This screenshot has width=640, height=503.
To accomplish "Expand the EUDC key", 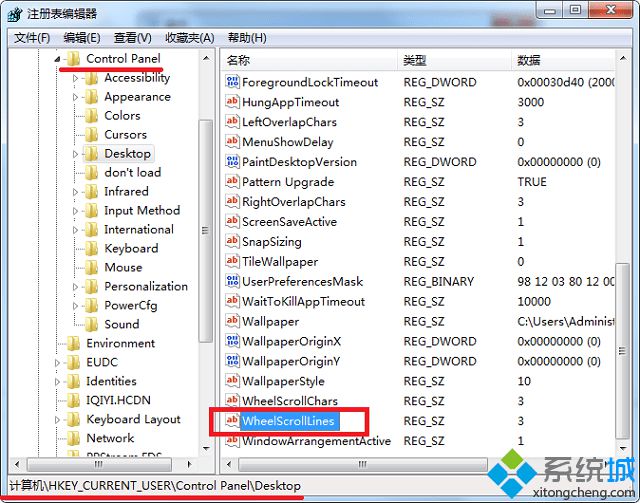I will pyautogui.click(x=57, y=363).
